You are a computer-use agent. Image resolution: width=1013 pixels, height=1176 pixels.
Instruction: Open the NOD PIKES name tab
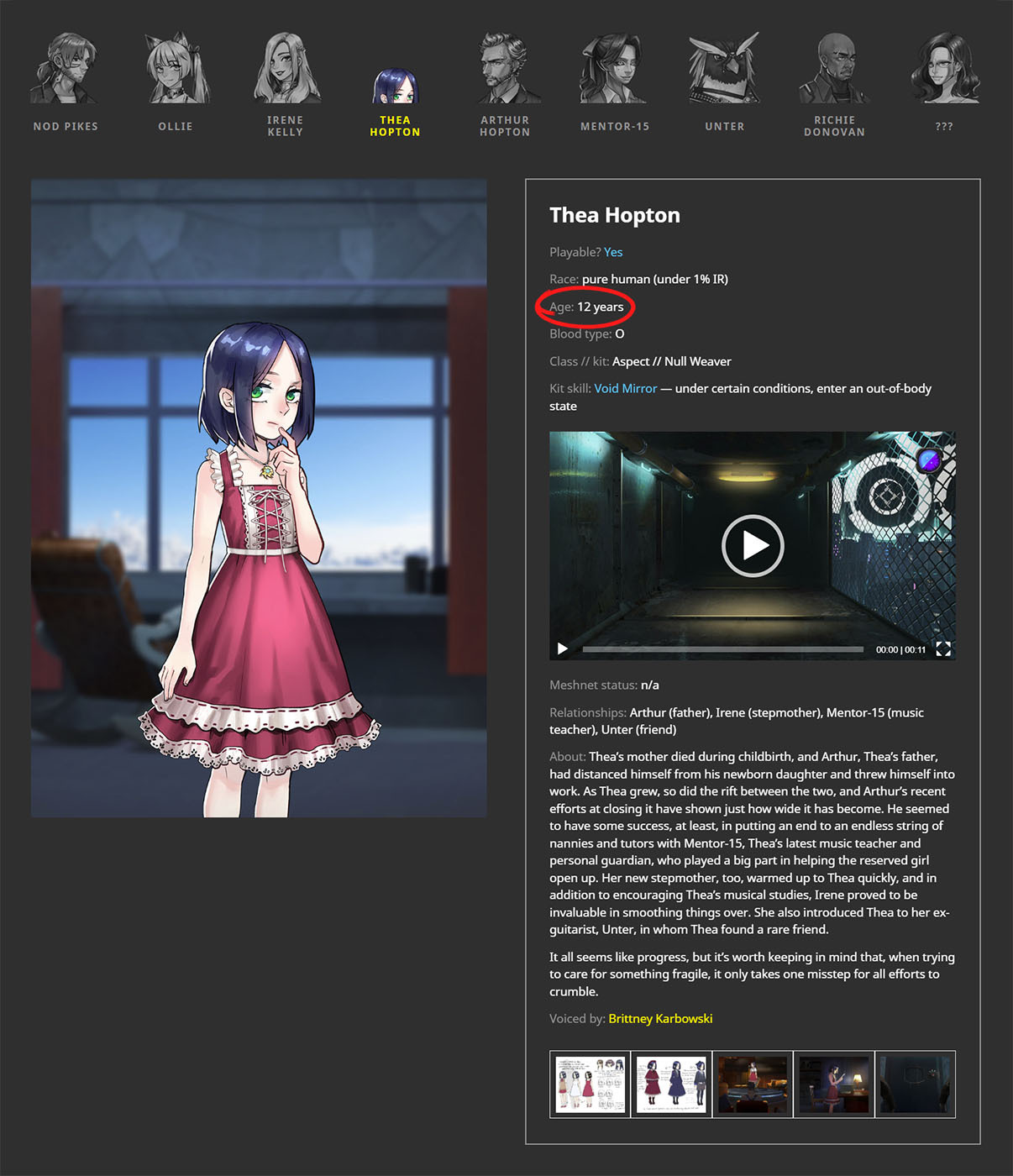(x=66, y=126)
